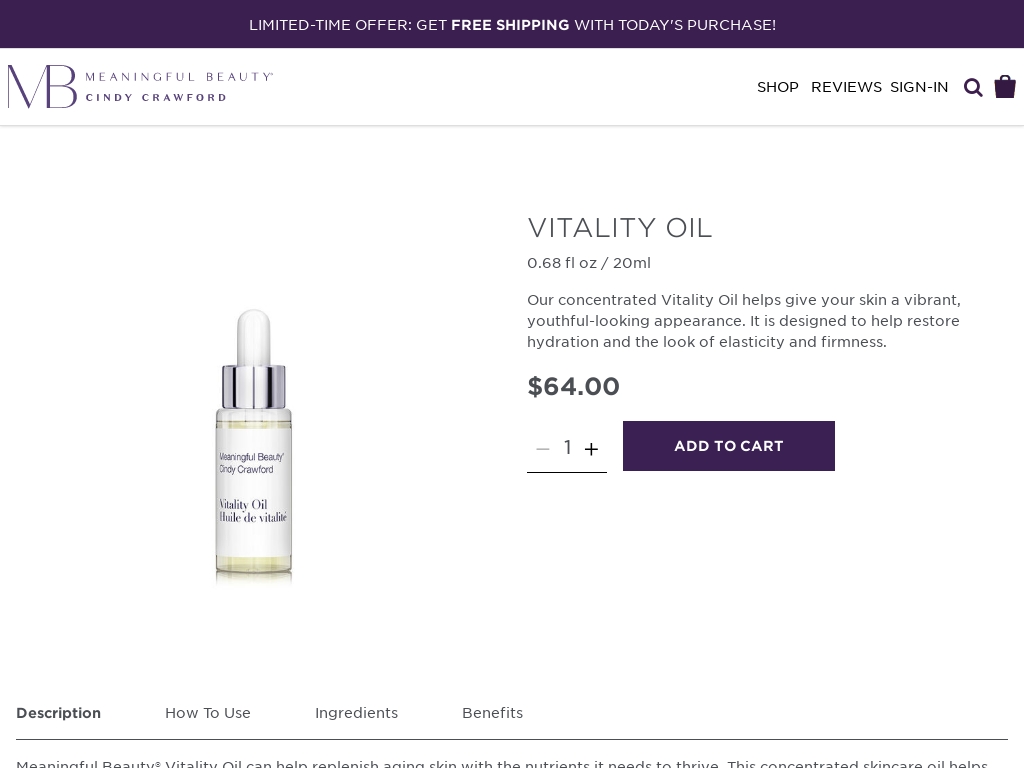This screenshot has width=1024, height=768.
Task: Open the search icon
Action: pyautogui.click(x=972, y=87)
